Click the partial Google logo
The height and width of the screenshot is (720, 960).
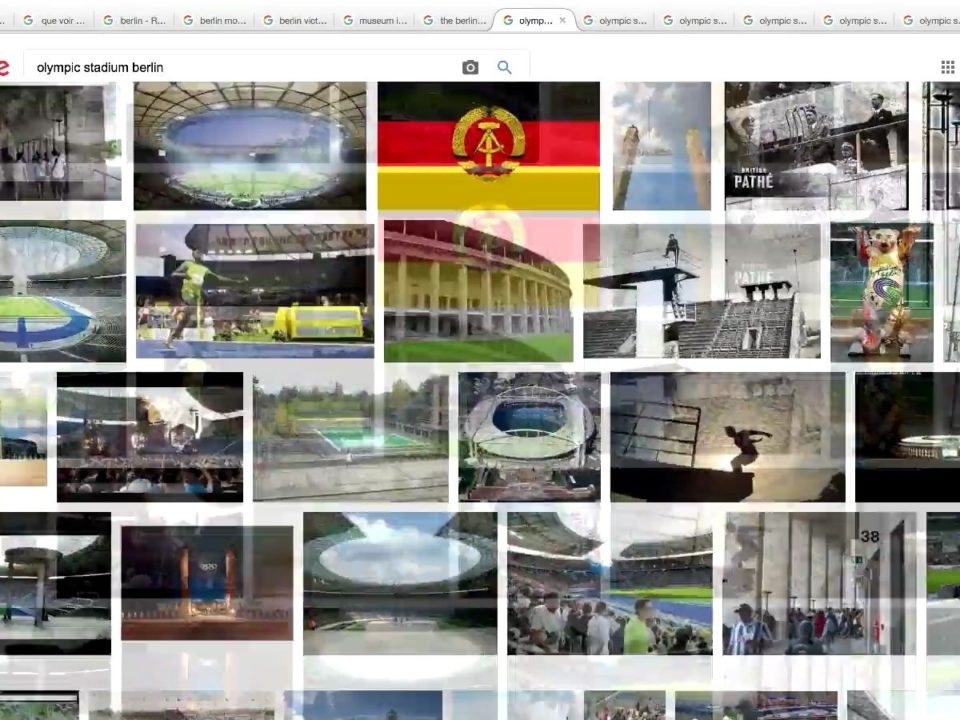pos(4,67)
